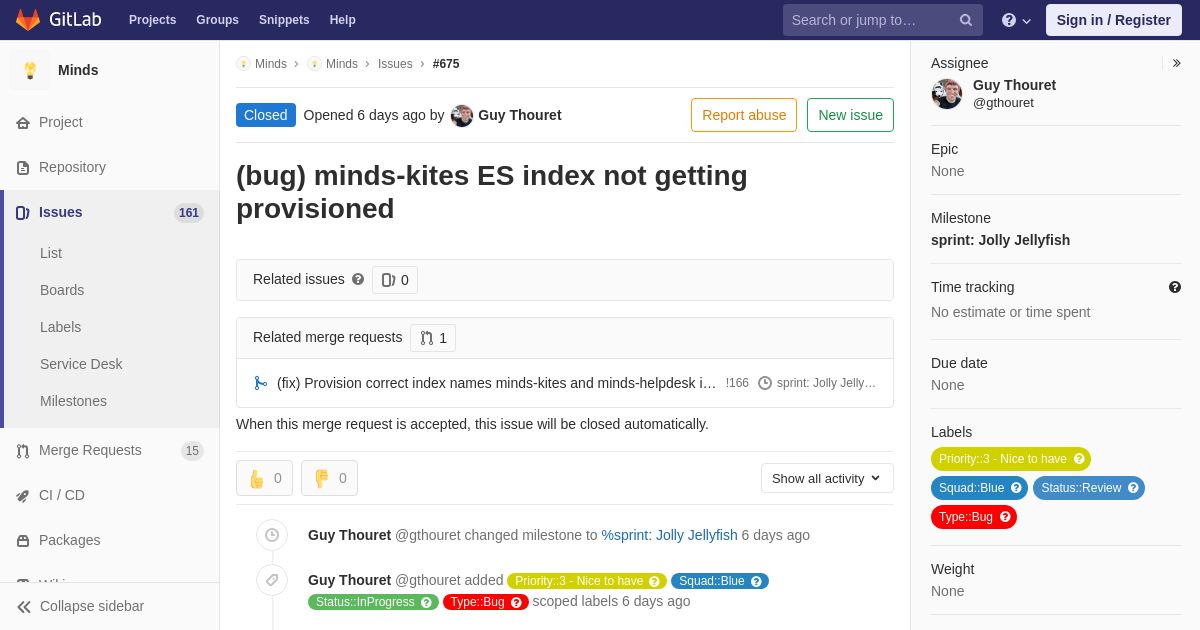
Task: Click the related issues count badge
Action: [x=395, y=280]
